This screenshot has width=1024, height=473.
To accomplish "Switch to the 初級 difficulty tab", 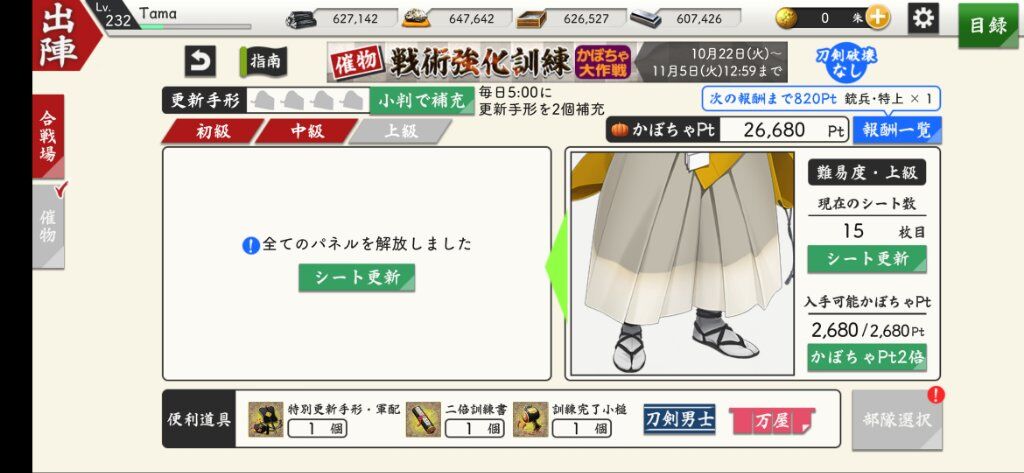I will tap(213, 131).
